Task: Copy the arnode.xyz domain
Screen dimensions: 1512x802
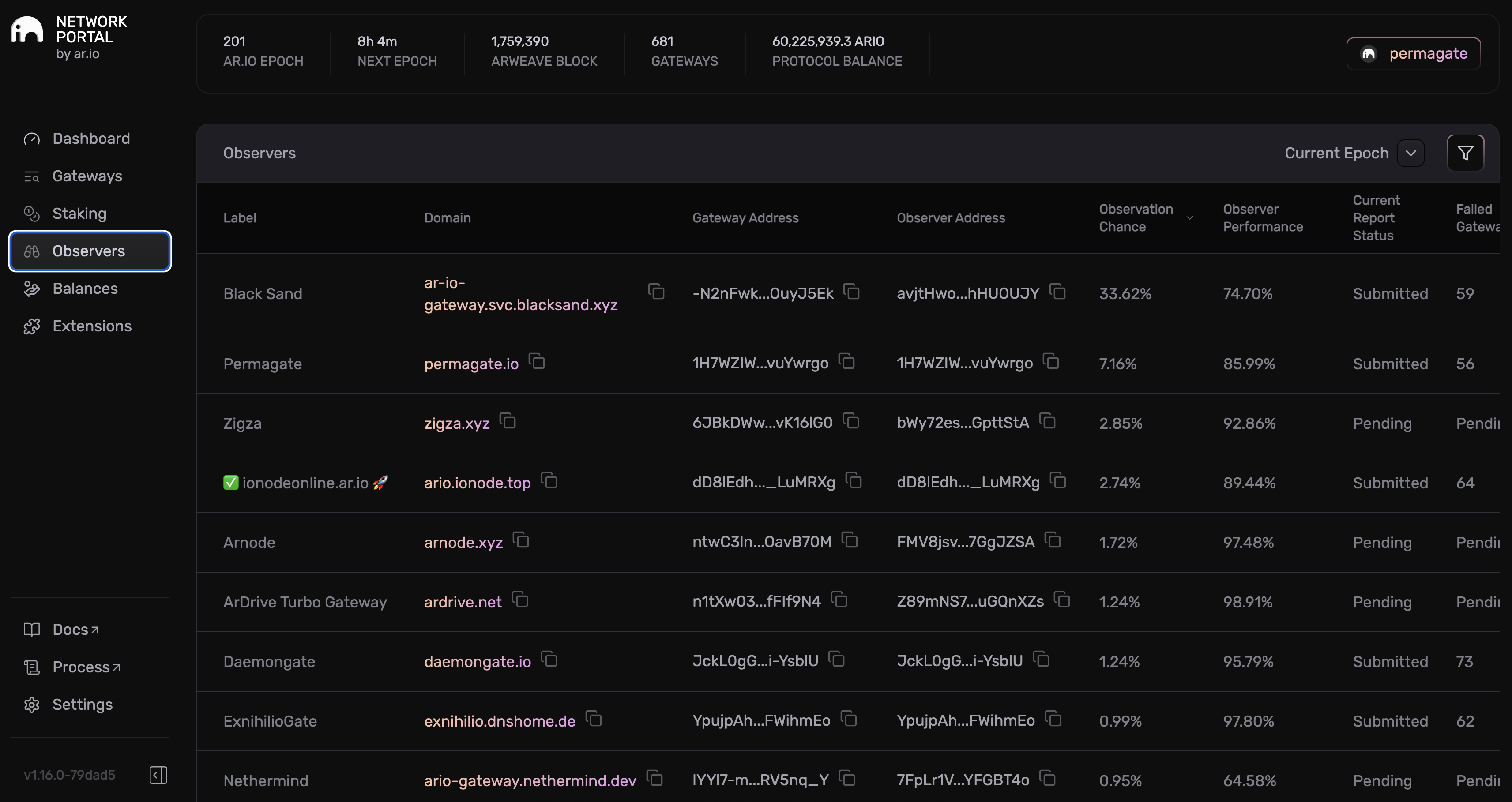Action: [521, 540]
